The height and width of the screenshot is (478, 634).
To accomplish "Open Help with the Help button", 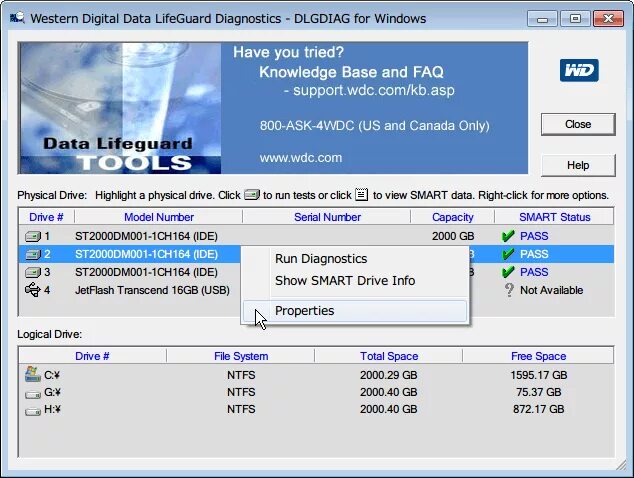I will [578, 165].
